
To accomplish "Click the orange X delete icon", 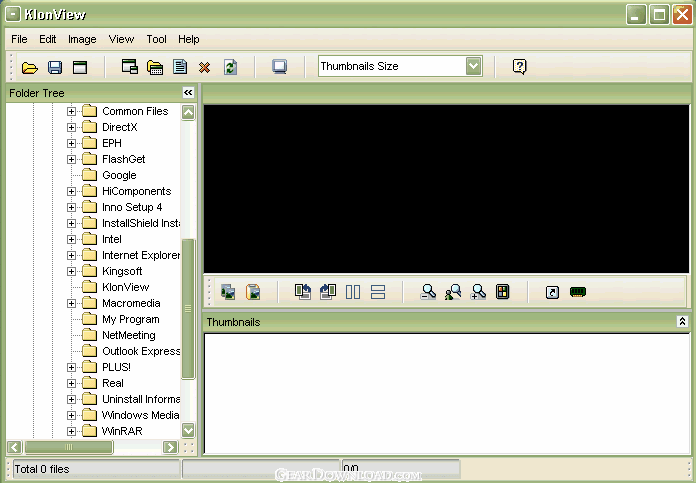I will (204, 67).
